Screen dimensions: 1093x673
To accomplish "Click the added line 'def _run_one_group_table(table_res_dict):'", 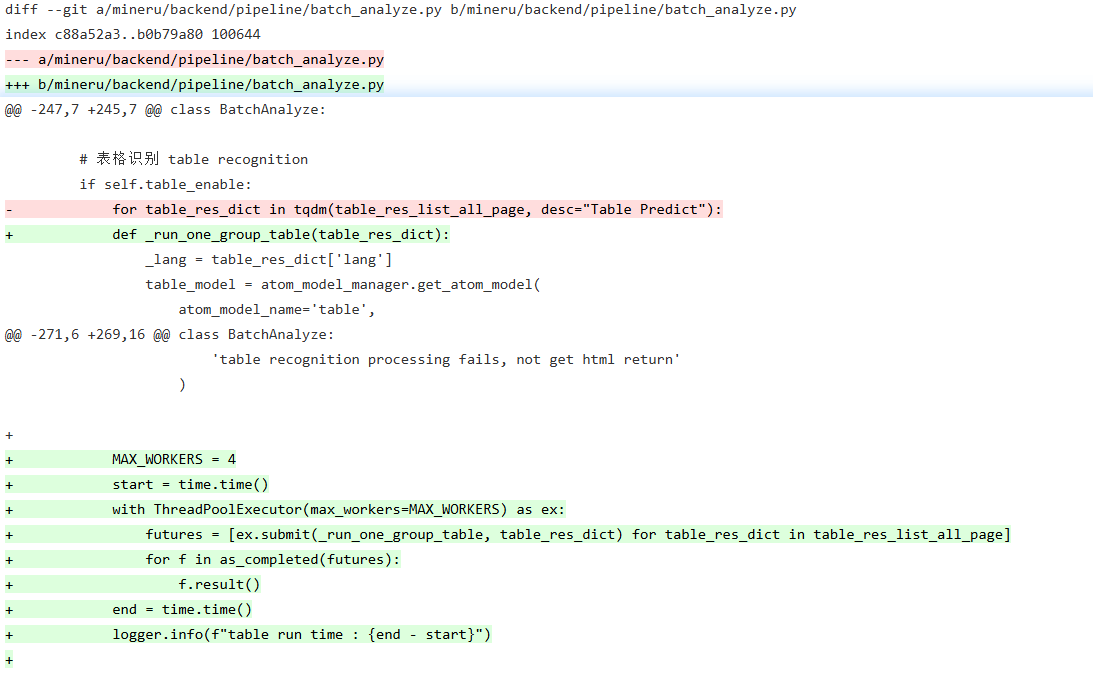I will point(227,234).
